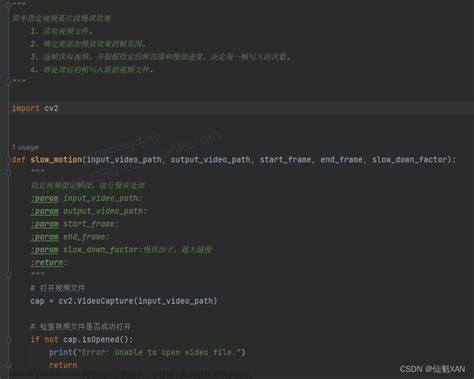Screen dimensions: 474x379
Task: Click 'cv2' in the import line
Action: 51,108
